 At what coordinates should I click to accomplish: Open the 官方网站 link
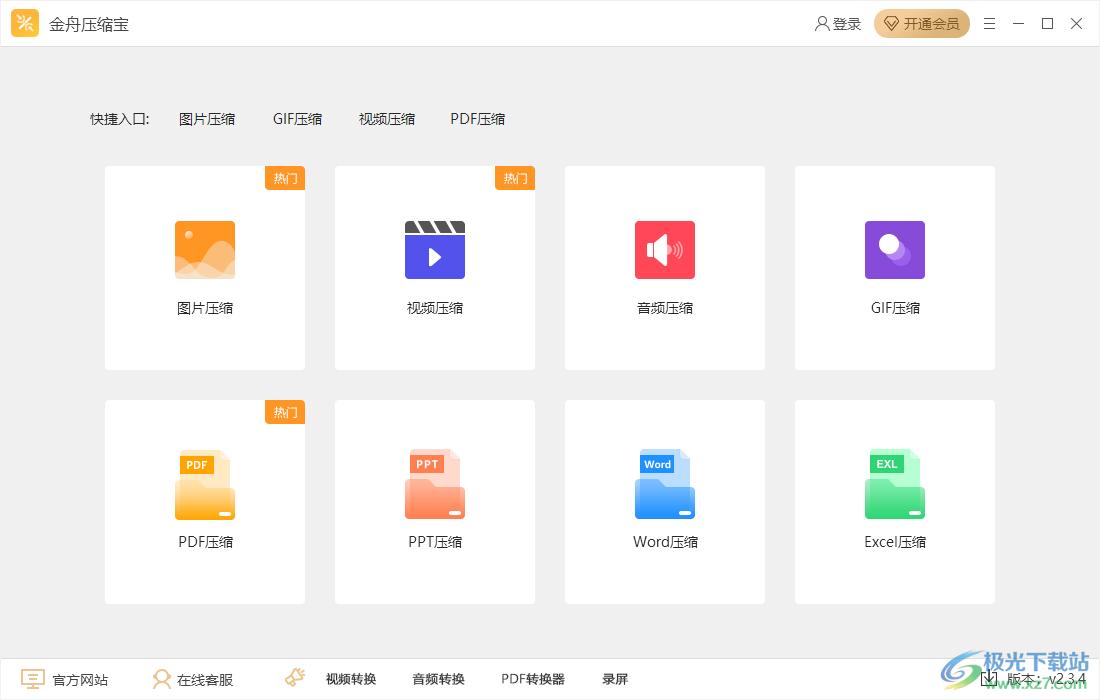click(80, 680)
